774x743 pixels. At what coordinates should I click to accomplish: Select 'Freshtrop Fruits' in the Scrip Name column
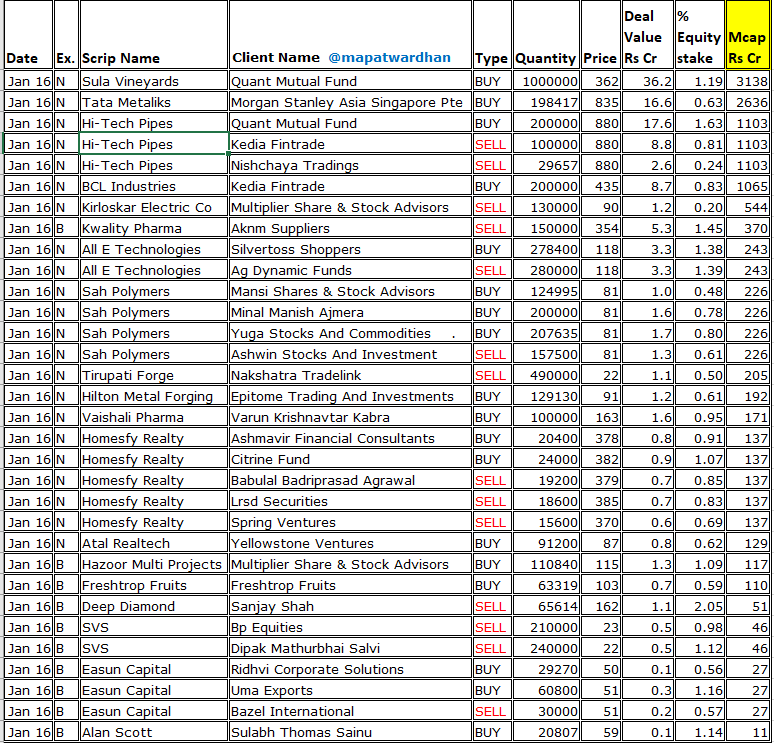click(154, 585)
